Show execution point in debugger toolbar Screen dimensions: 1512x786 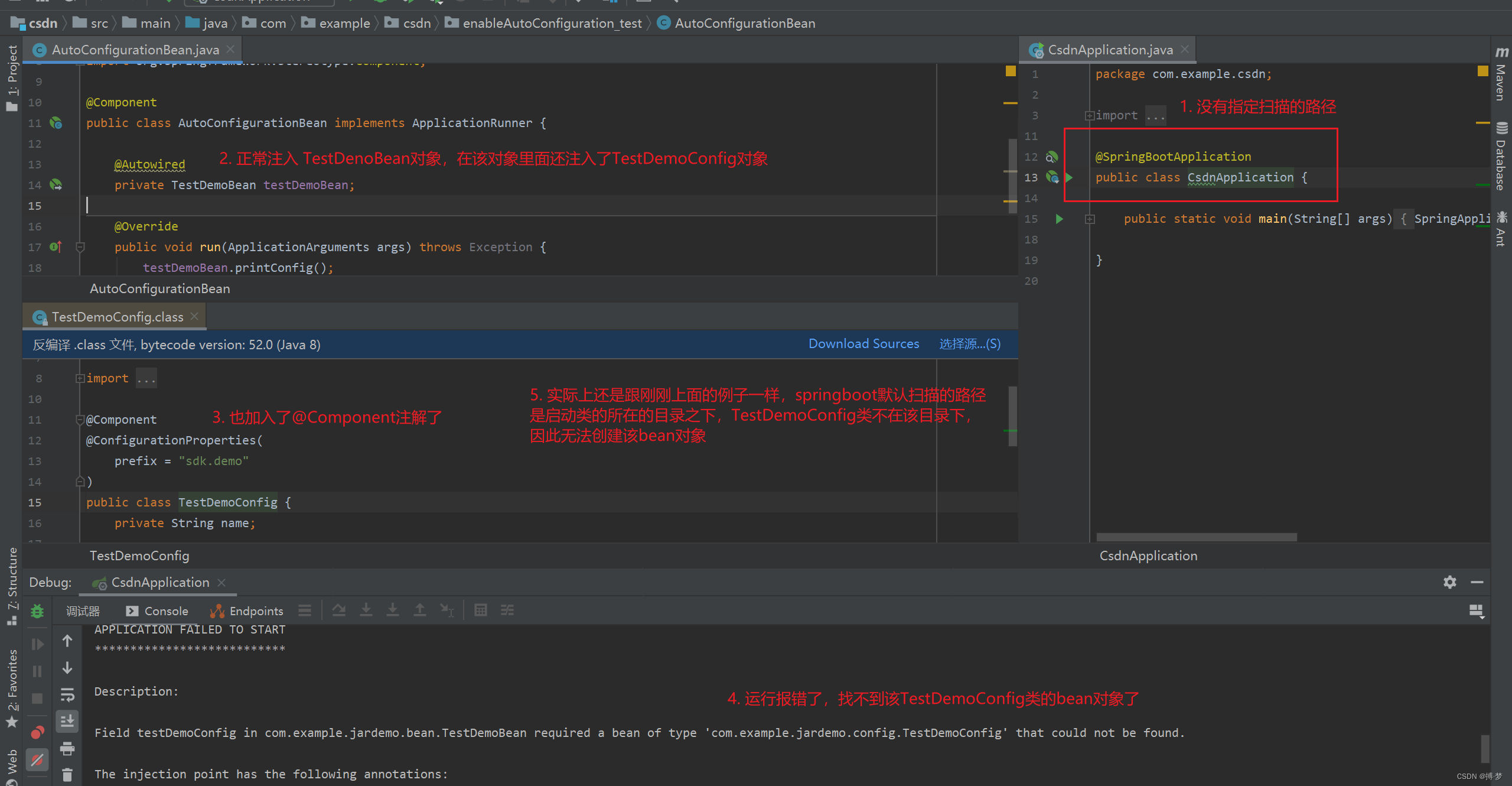305,610
